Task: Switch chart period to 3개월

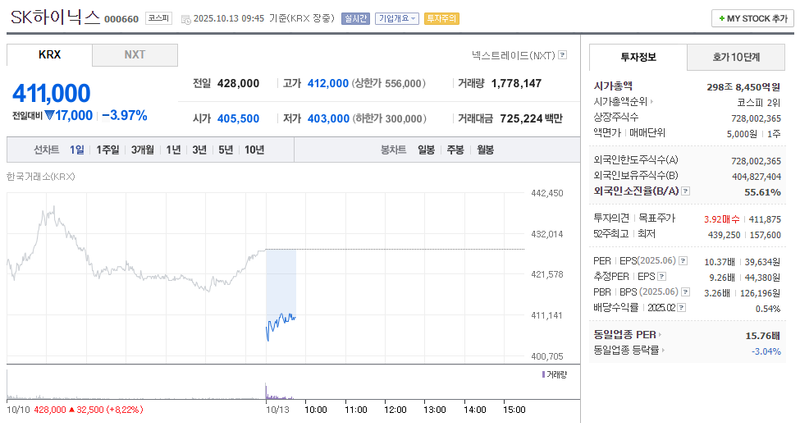Action: tap(142, 150)
